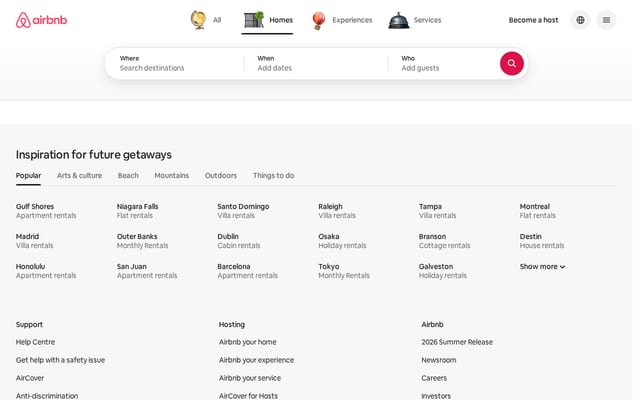Open the Investors link

click(x=436, y=396)
